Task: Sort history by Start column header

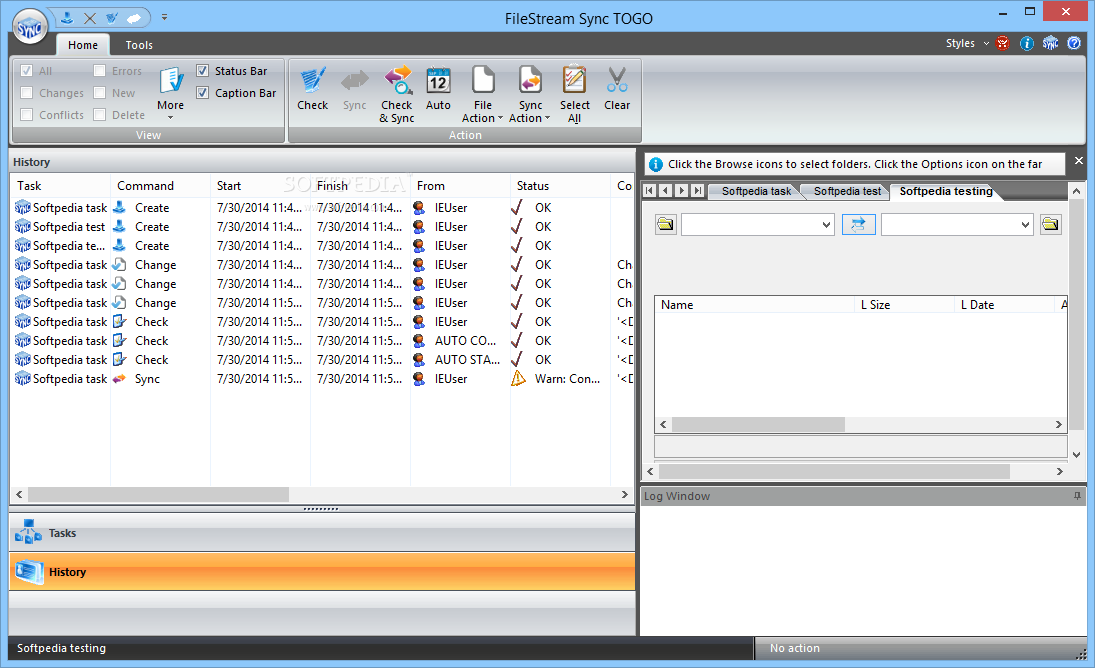Action: [x=260, y=186]
